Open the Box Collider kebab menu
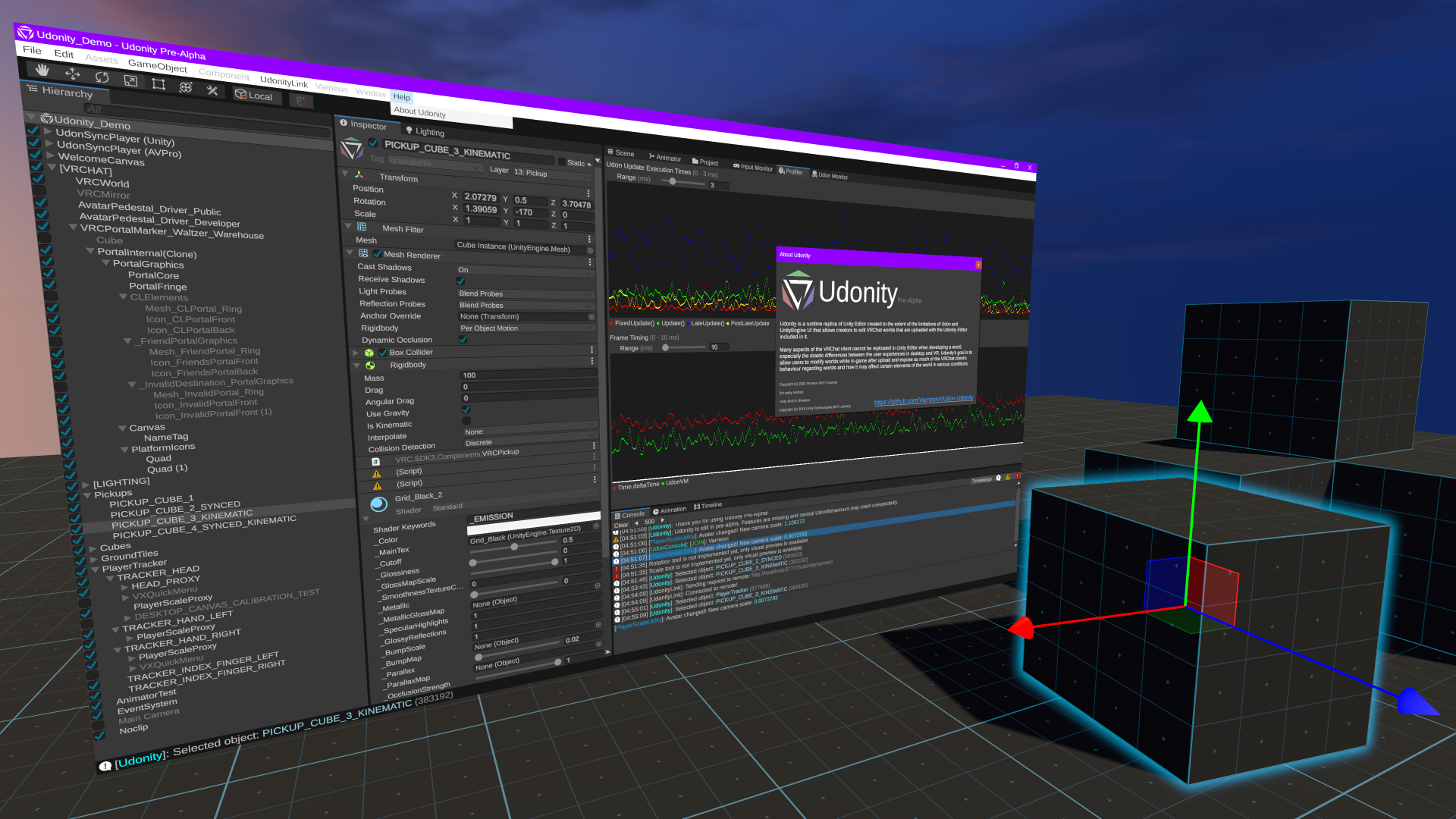 point(591,350)
